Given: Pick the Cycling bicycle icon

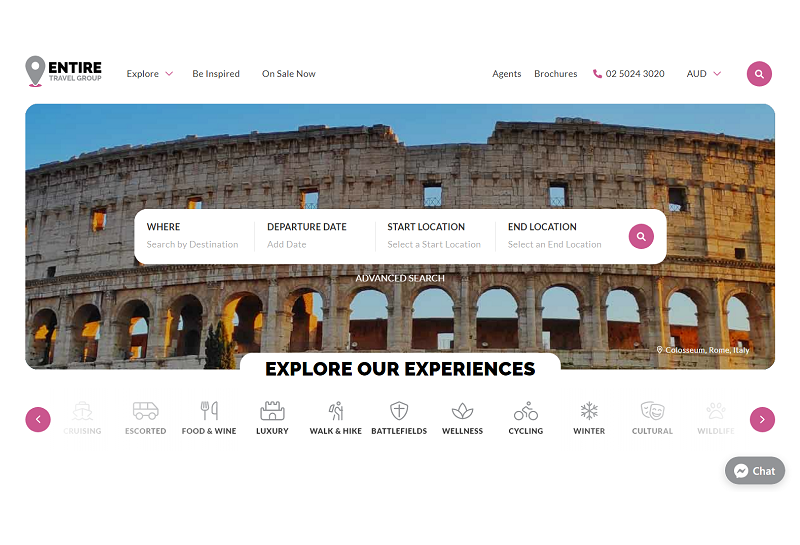Looking at the screenshot, I should coord(526,411).
